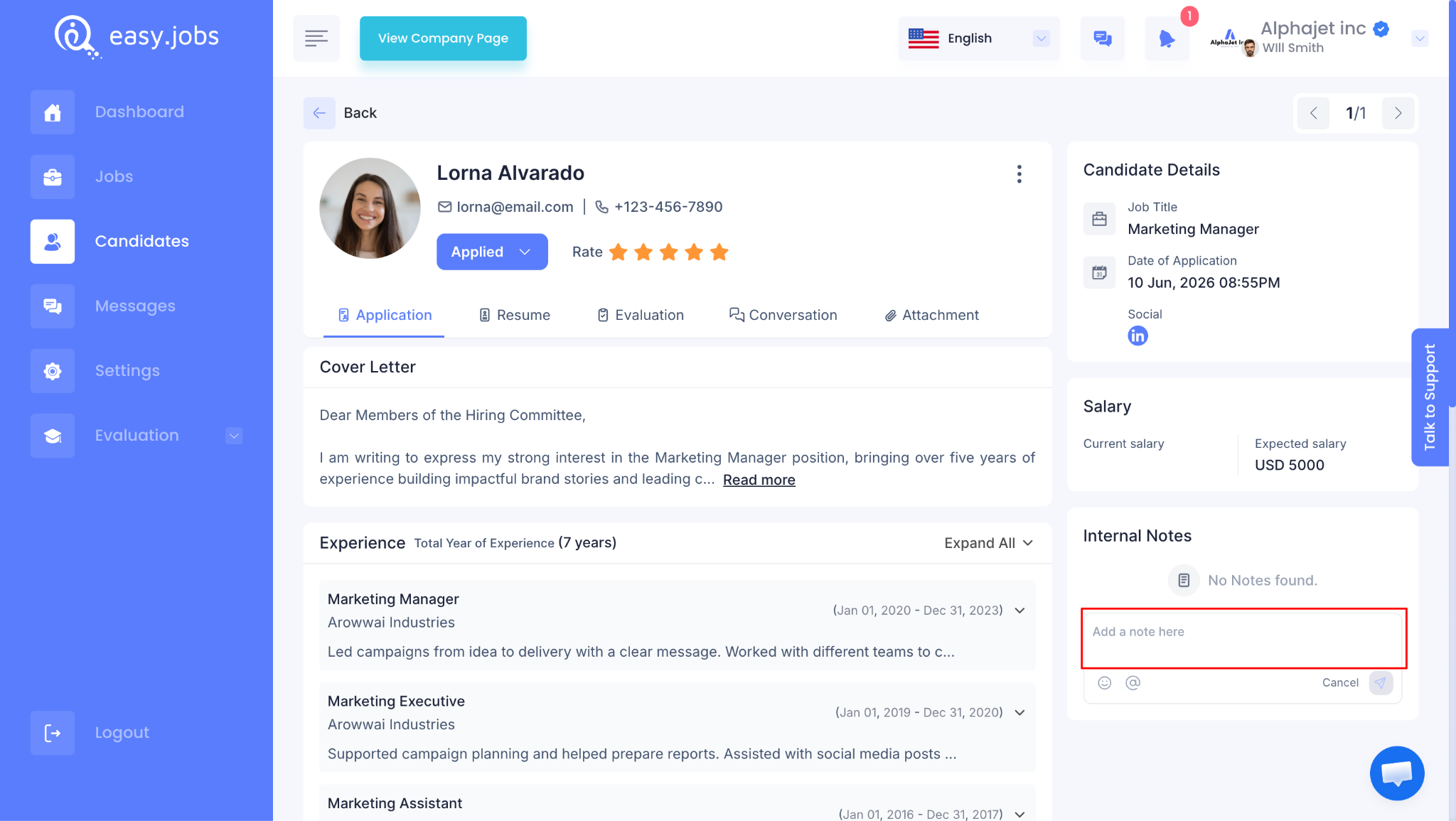Switch to the Conversation tab
This screenshot has width=1456, height=821.
pyautogui.click(x=783, y=315)
